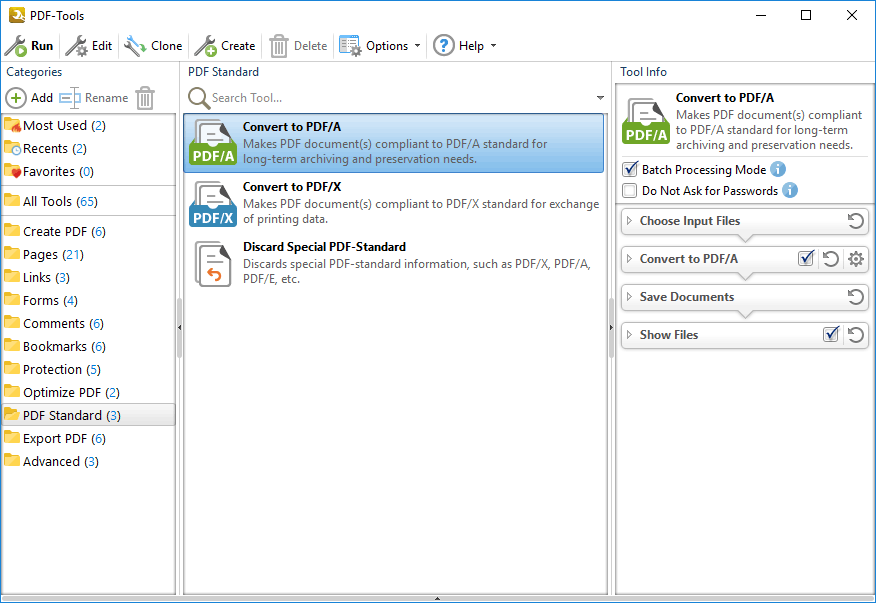Select the PDF Standard category
876x603 pixels.
click(88, 415)
